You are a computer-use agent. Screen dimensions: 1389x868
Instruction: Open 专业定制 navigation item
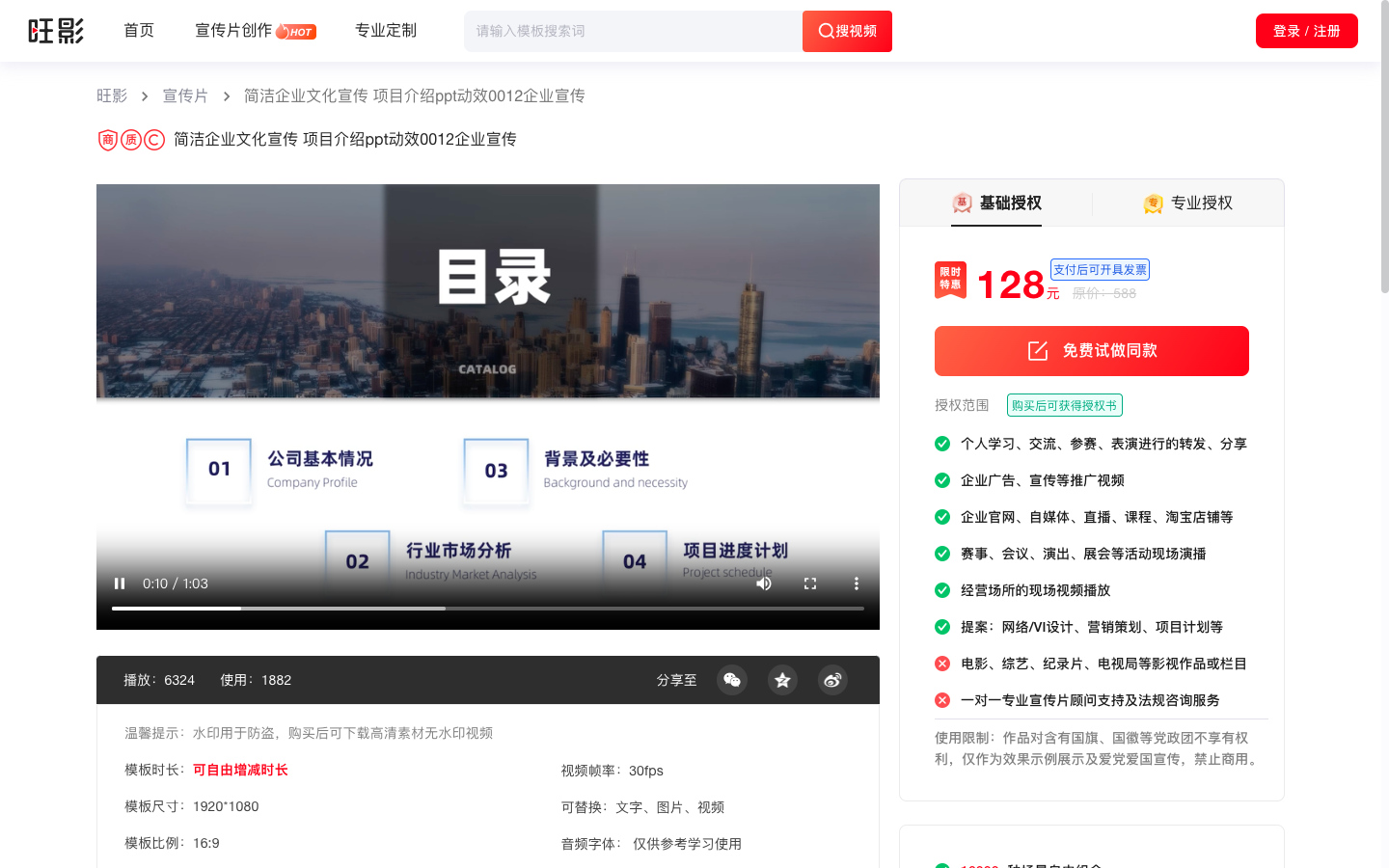tap(386, 31)
